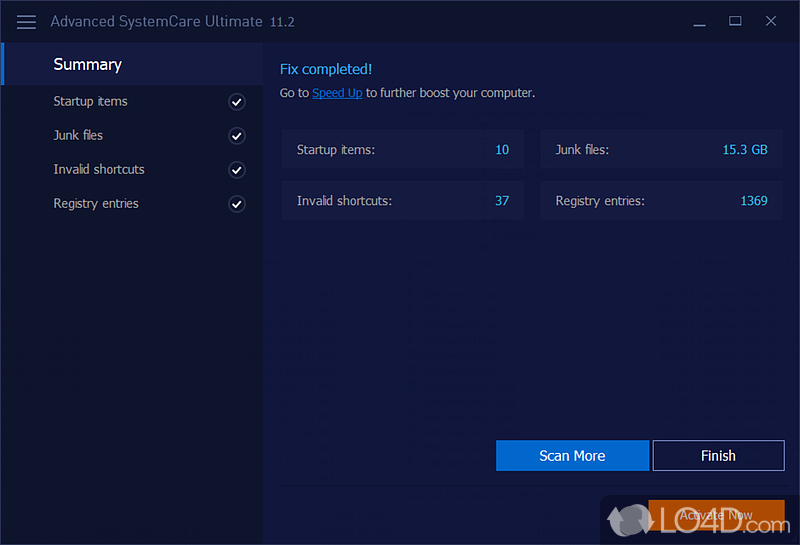Select the Junk files 15.3 GB tile

point(661,149)
